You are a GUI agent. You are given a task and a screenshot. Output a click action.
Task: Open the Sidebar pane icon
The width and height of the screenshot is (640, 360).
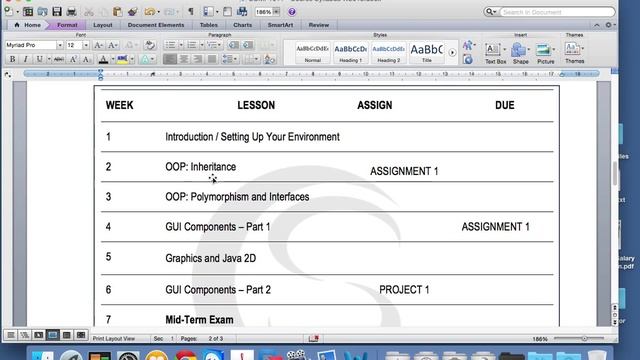coord(209,11)
